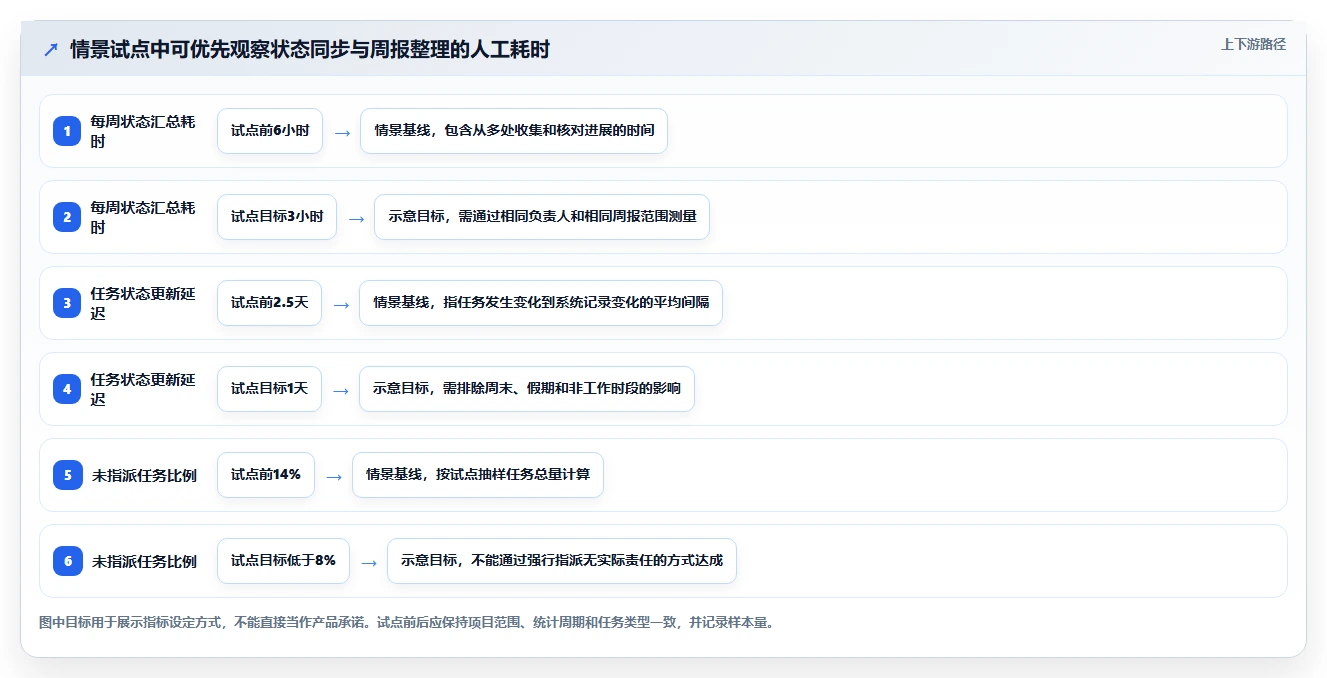Viewport: 1327px width, 678px height.
Task: Click the 试点目标1天 pill
Action: tap(269, 389)
